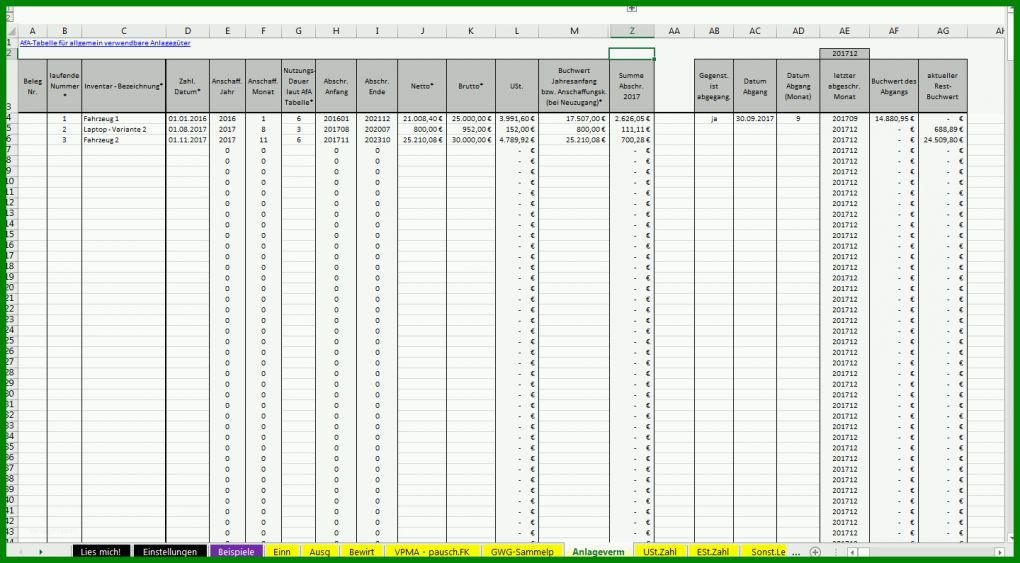
Task: Click the Buchwert des Abgangs header cell
Action: 894,85
